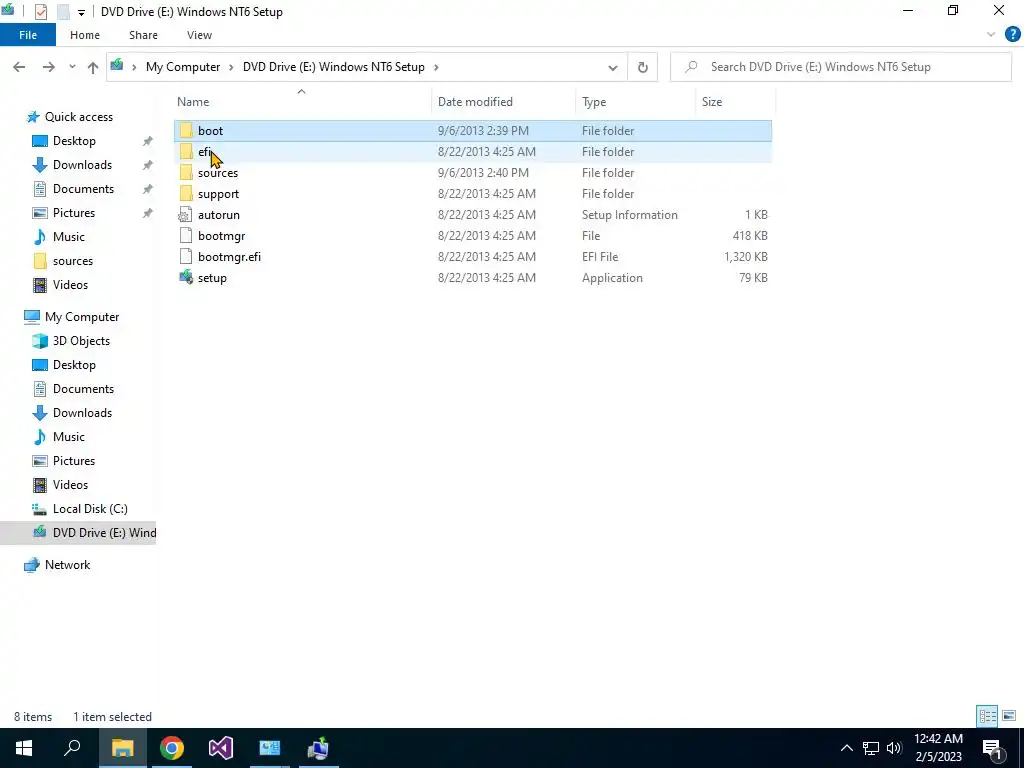Click the 1,320 KB size cell
The image size is (1024, 768).
(746, 257)
